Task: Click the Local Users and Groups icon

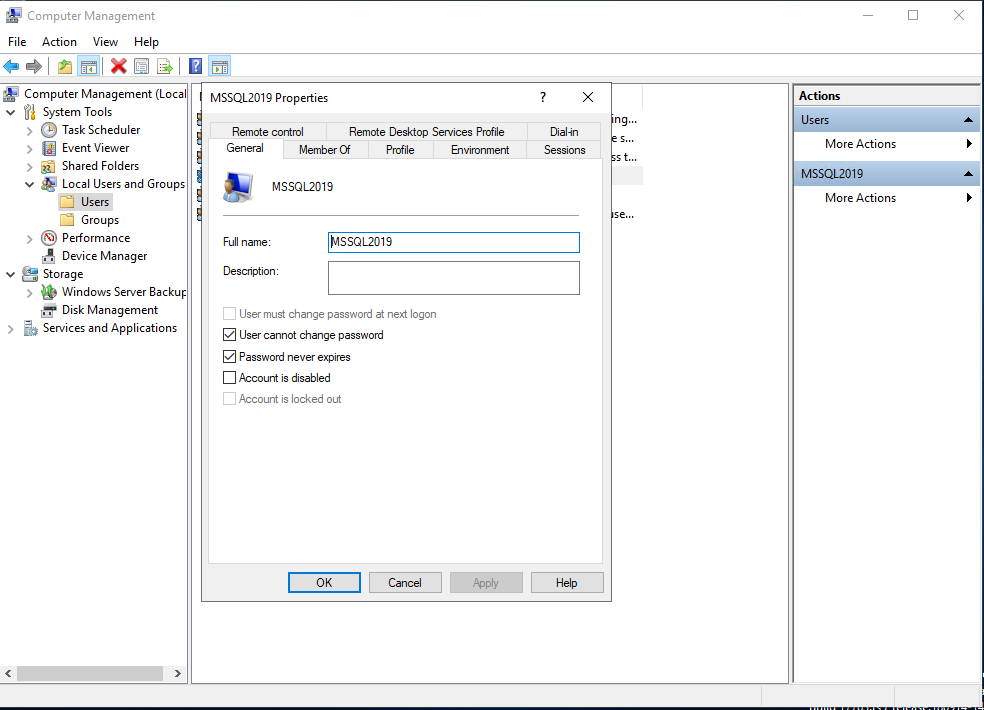Action: tap(49, 184)
